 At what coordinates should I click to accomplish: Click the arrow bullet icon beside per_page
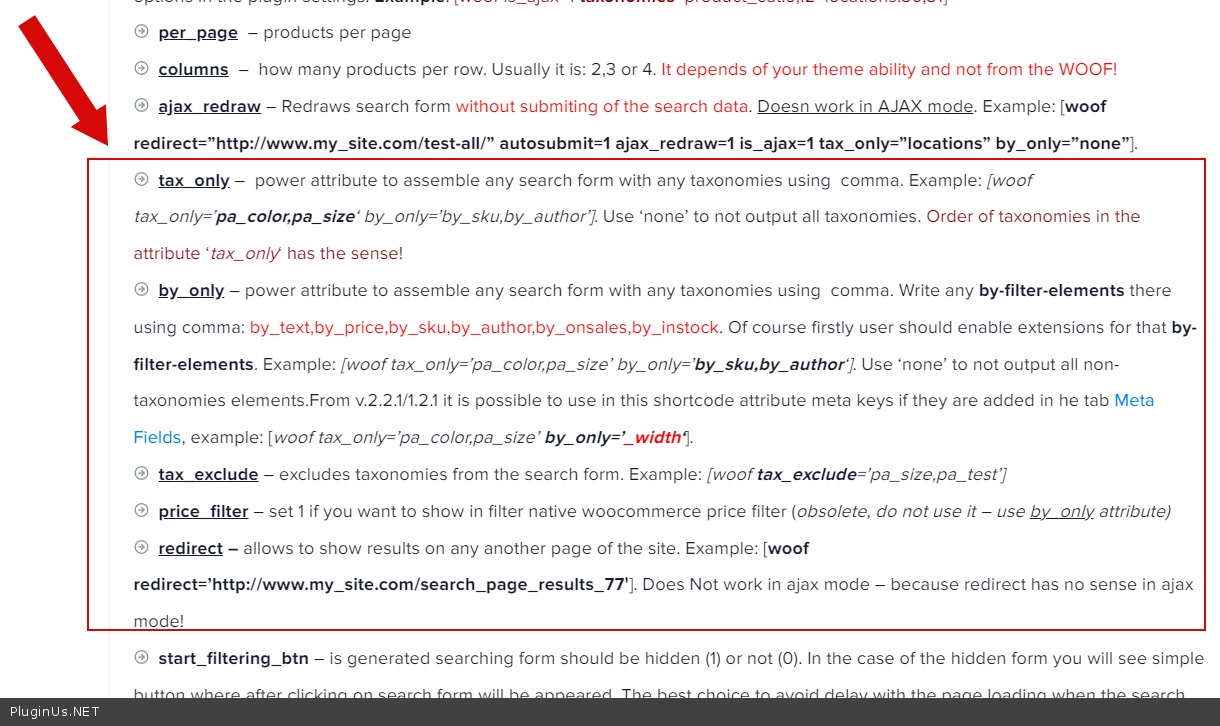pyautogui.click(x=141, y=32)
